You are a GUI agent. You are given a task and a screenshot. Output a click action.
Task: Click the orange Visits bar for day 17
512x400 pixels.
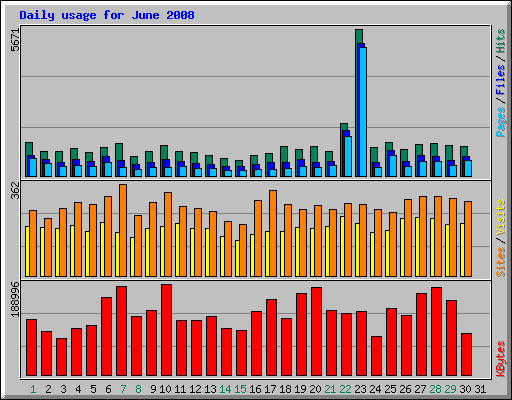pos(273,233)
